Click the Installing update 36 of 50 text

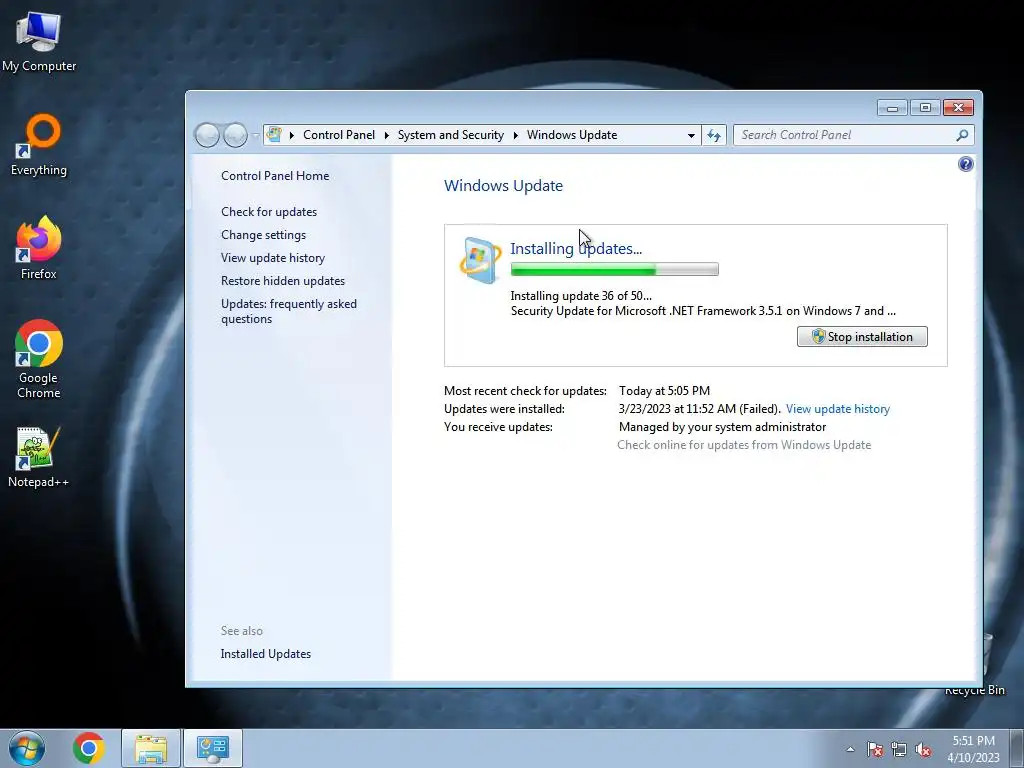(x=581, y=296)
